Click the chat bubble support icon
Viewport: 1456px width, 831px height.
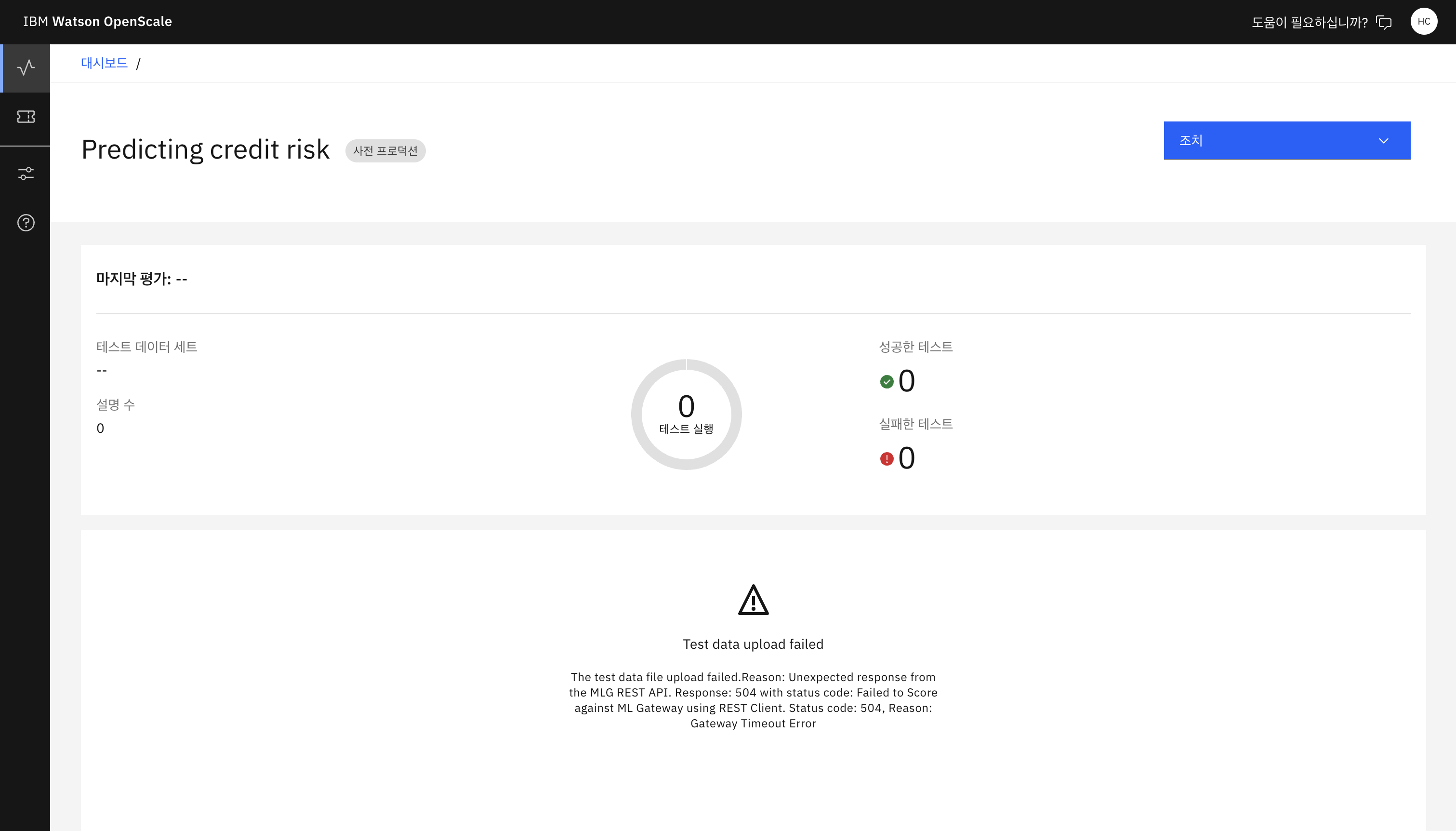tap(1384, 22)
